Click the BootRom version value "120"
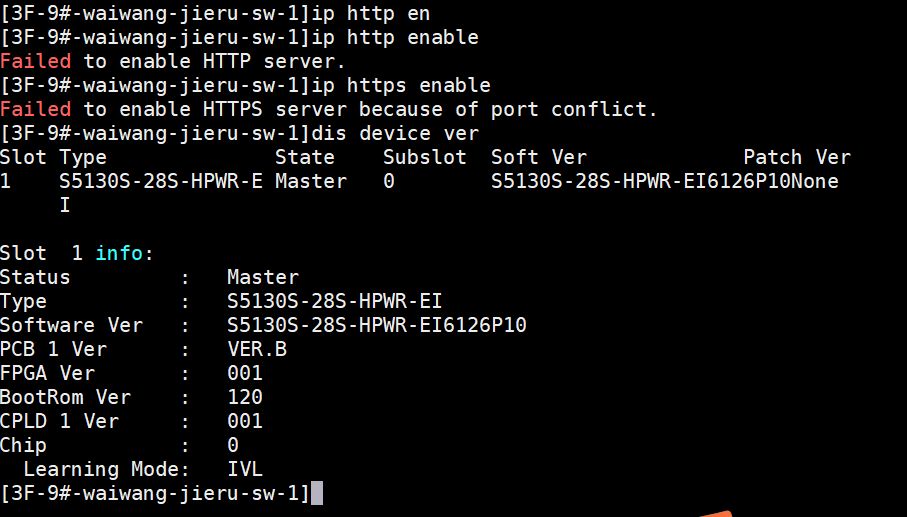Image resolution: width=907 pixels, height=517 pixels. (245, 397)
